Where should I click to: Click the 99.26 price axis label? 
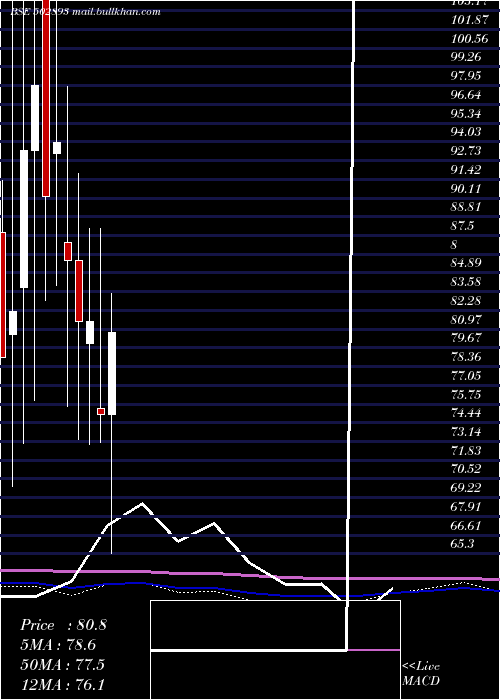467,57
